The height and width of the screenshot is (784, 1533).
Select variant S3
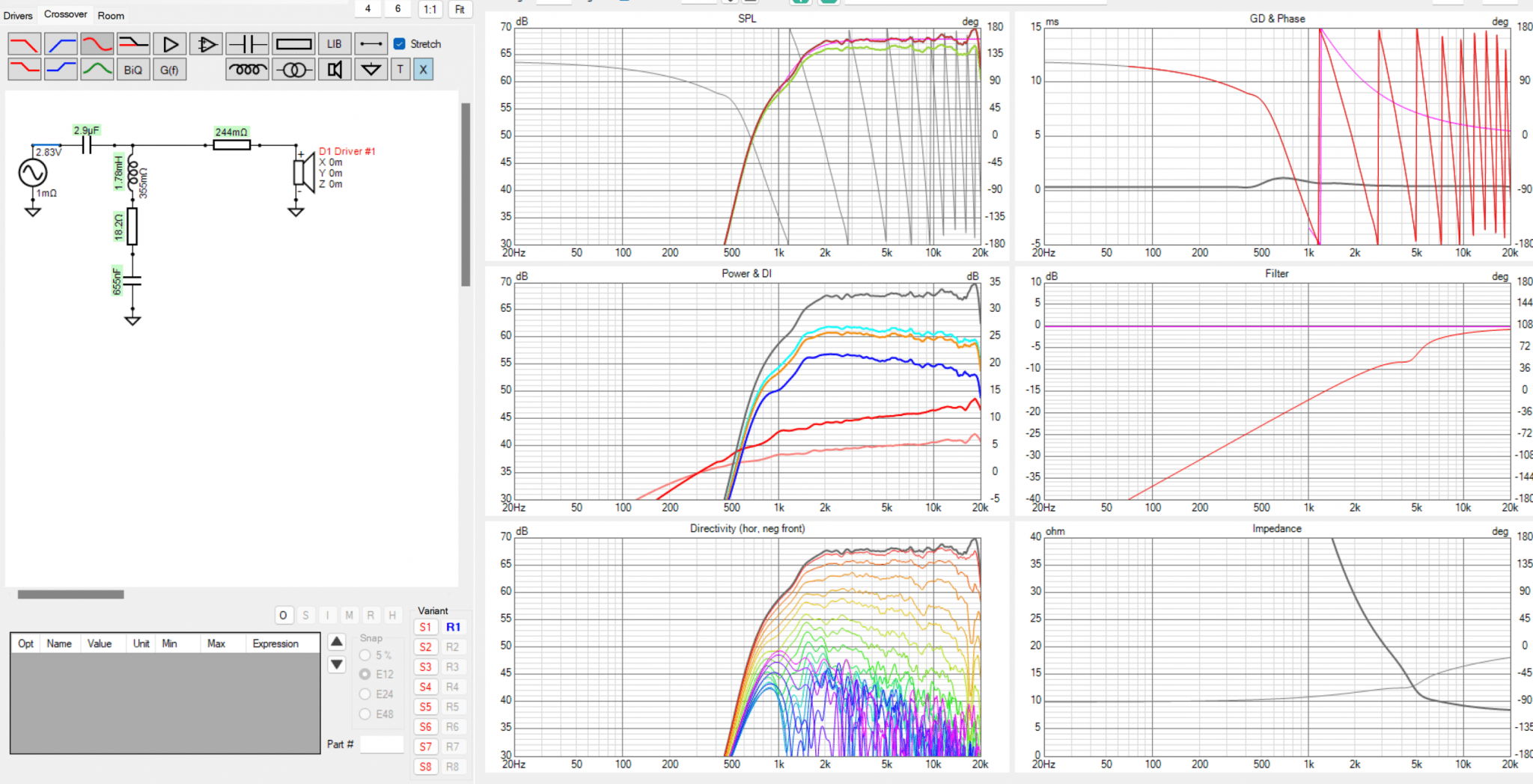click(x=425, y=667)
